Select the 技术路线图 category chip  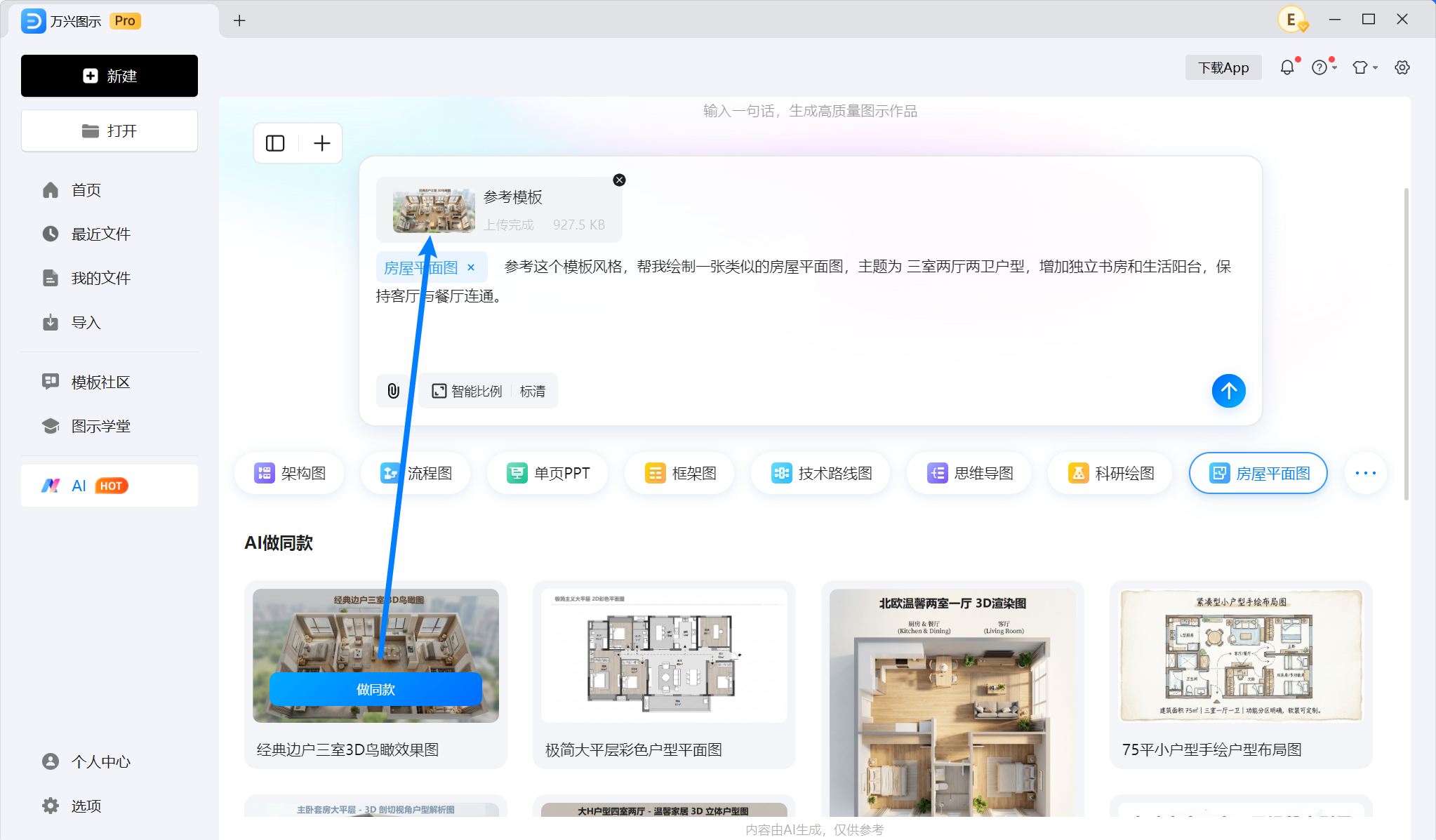[x=821, y=473]
